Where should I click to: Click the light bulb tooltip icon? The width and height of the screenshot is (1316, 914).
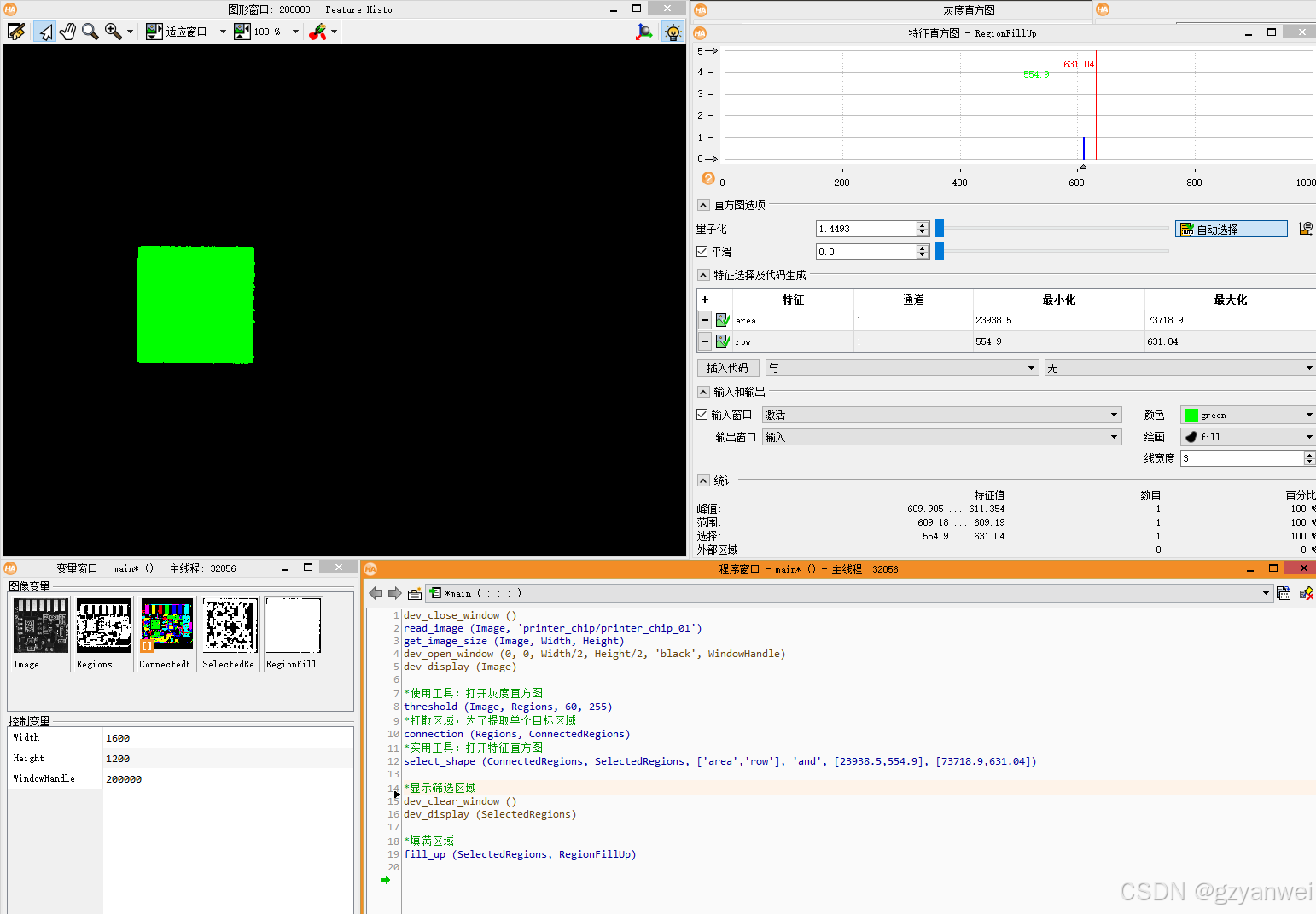(673, 32)
